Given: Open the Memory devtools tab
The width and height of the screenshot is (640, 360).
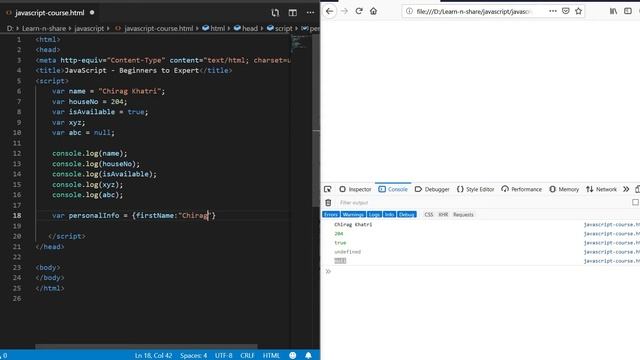Looking at the screenshot, I should pos(564,189).
